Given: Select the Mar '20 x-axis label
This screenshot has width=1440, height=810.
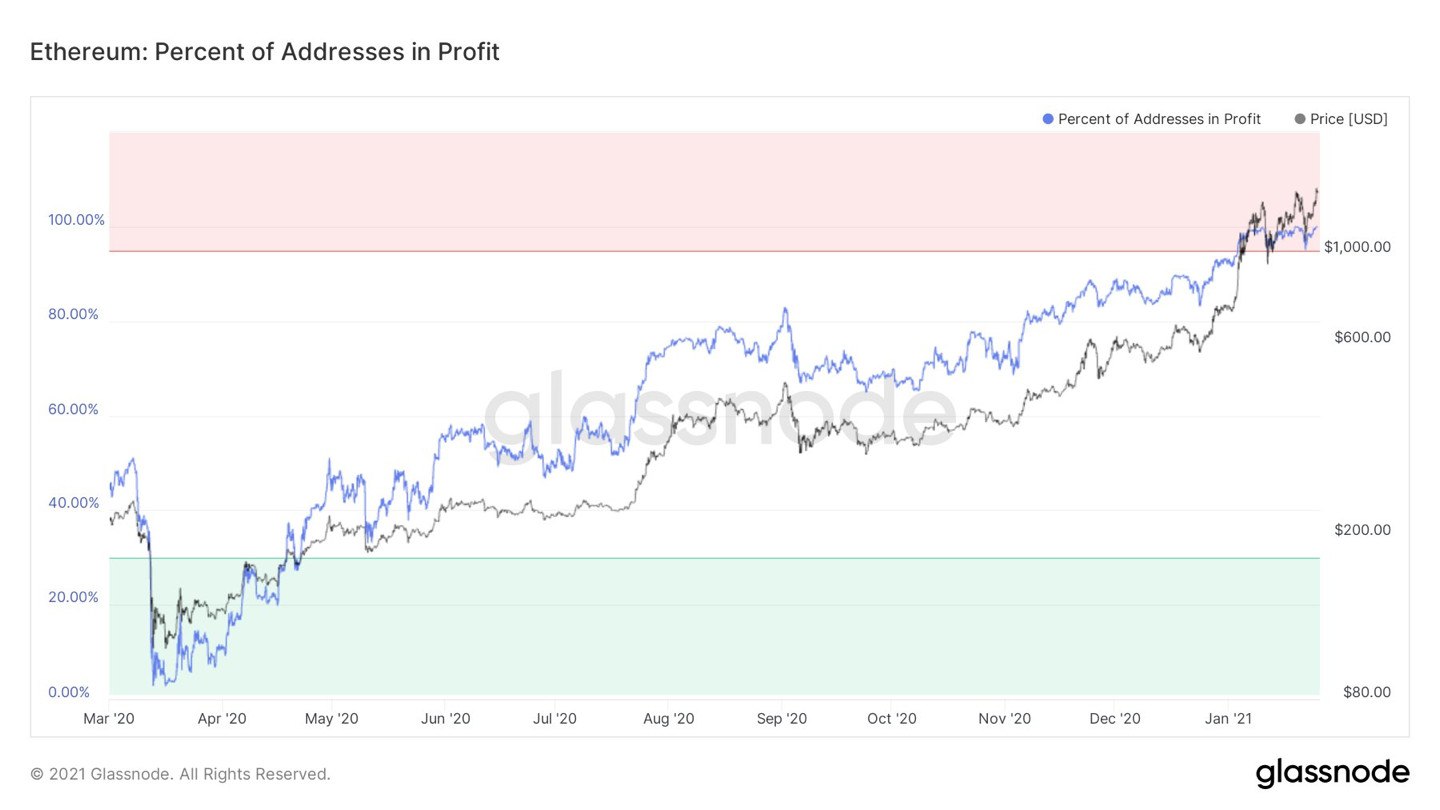Looking at the screenshot, I should (x=109, y=719).
